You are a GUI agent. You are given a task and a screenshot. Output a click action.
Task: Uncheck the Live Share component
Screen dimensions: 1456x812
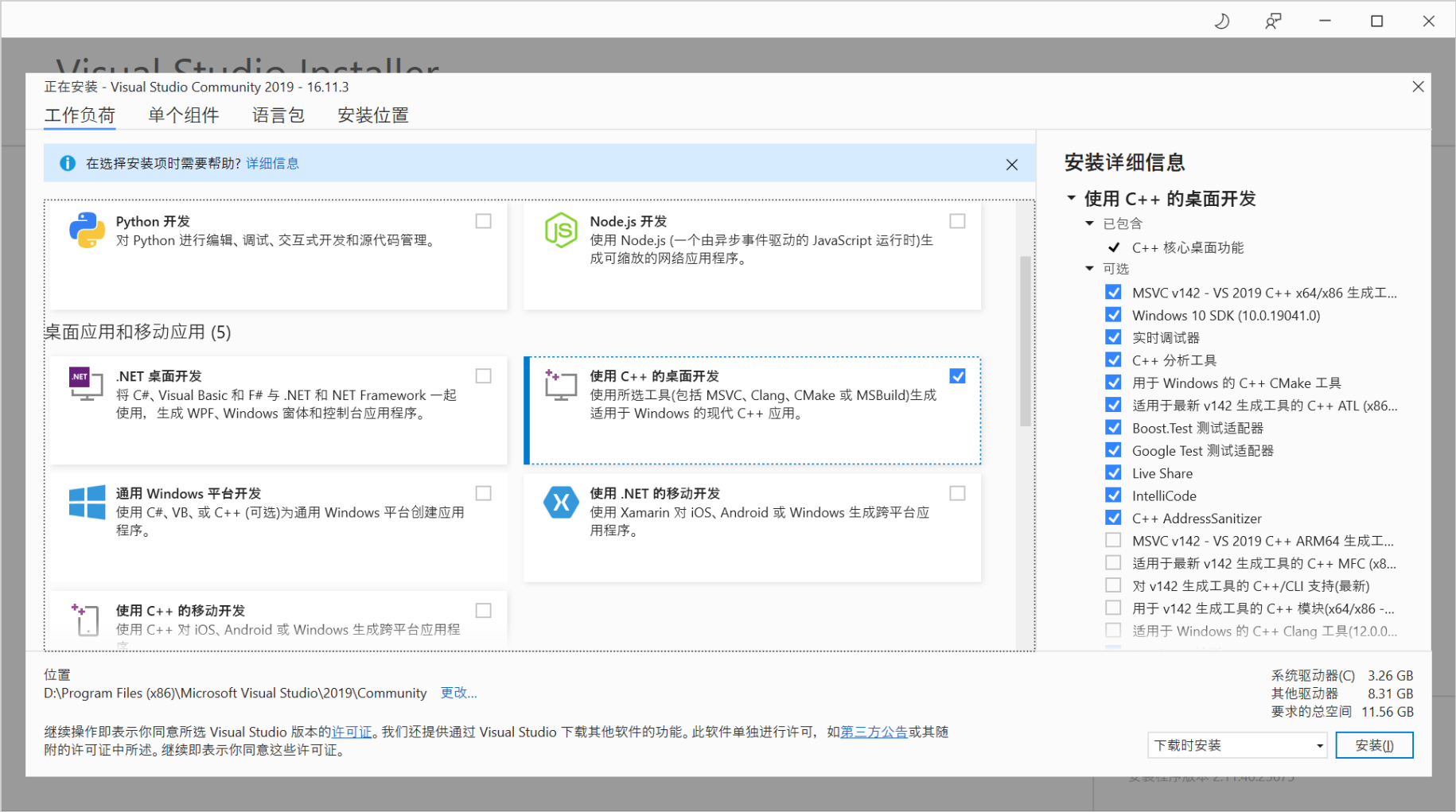point(1113,472)
